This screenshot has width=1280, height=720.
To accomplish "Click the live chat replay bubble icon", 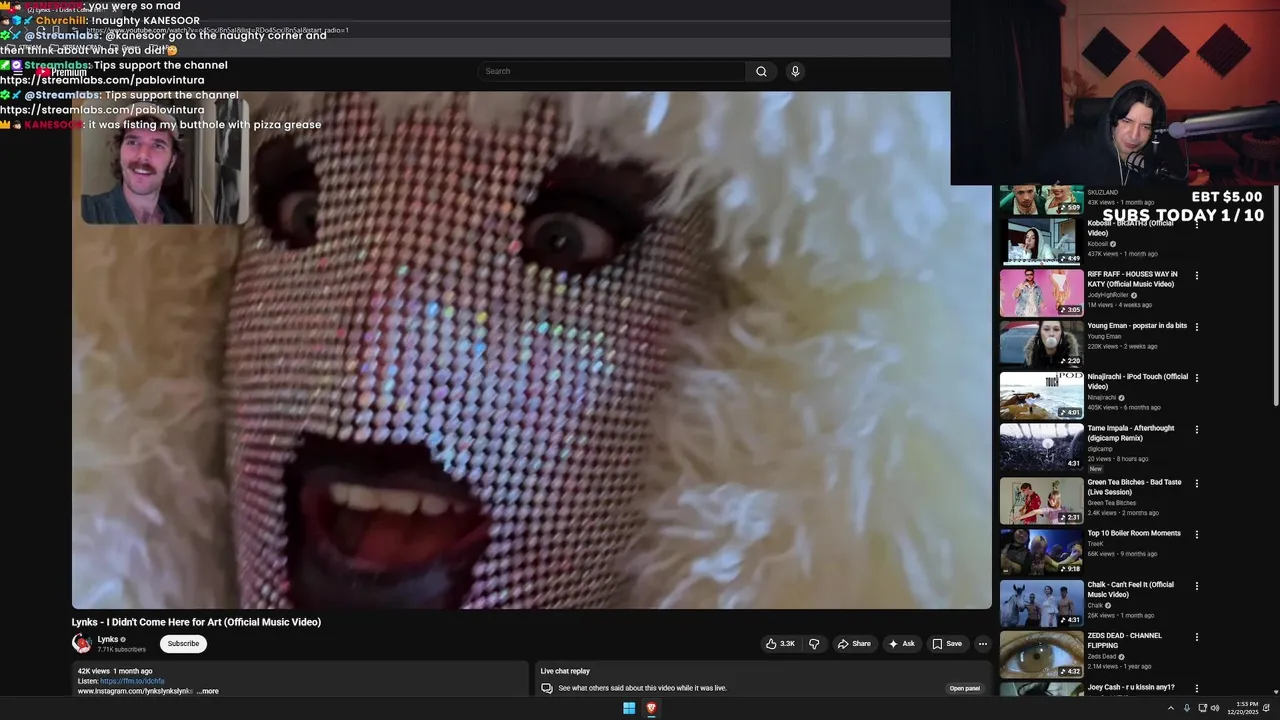I will 547,688.
